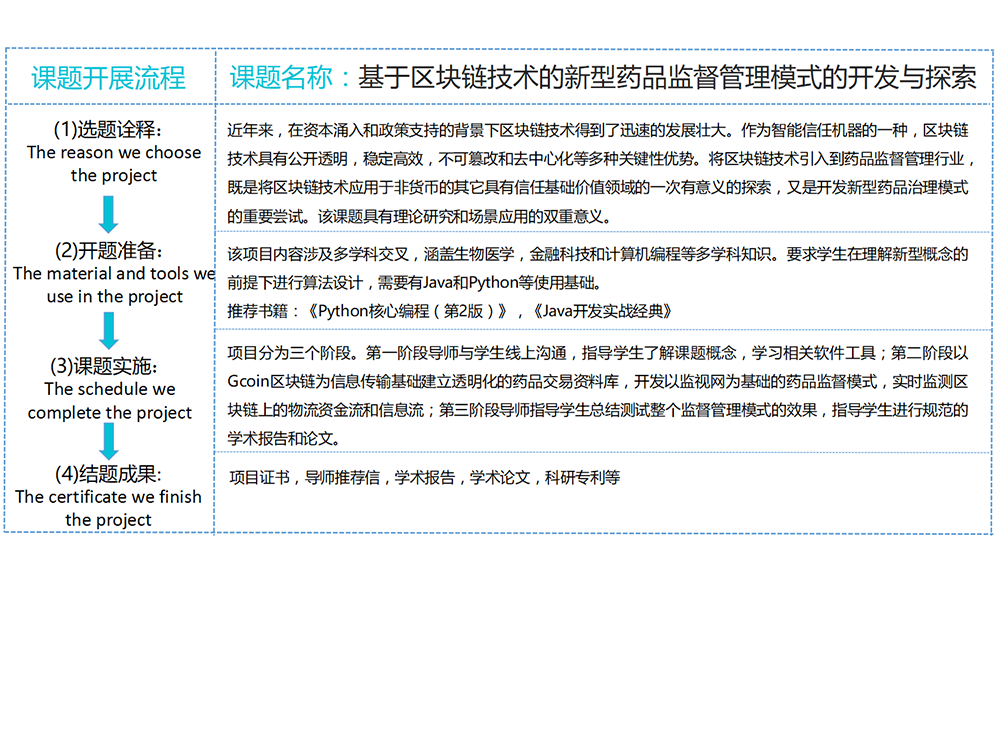The image size is (1000, 750).
Task: Click the line 学术报告和论文。
Action: tap(284, 439)
